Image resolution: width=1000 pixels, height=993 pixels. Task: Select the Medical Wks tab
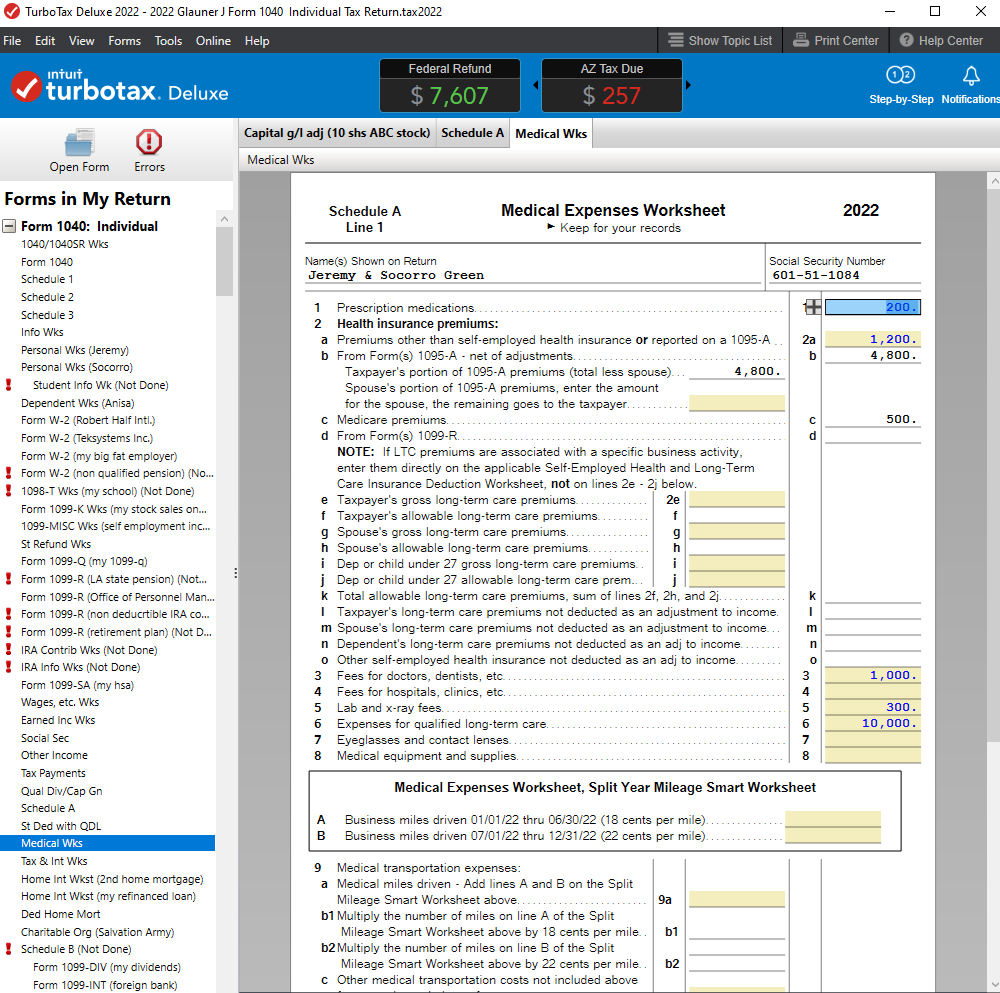(x=551, y=134)
